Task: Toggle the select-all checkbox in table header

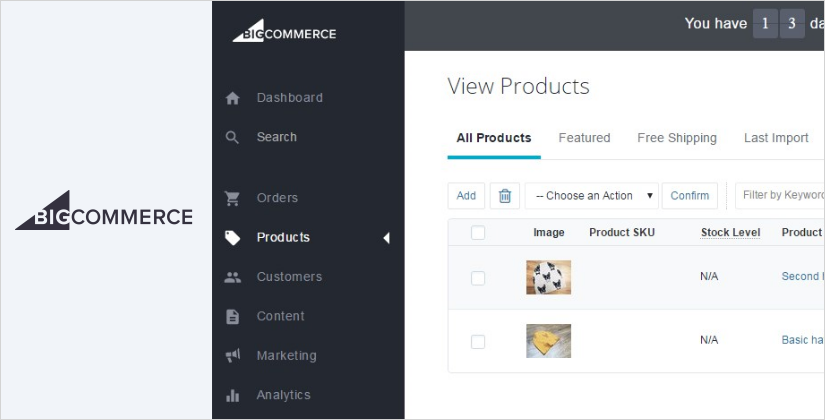Action: click(x=478, y=233)
